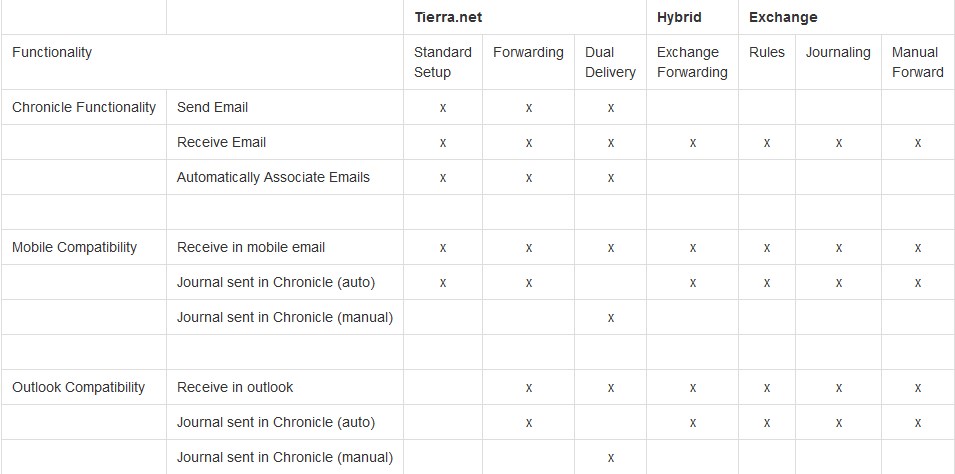Click the Mobile Compatibility row label
Screen dimensions: 955x474
74,247
